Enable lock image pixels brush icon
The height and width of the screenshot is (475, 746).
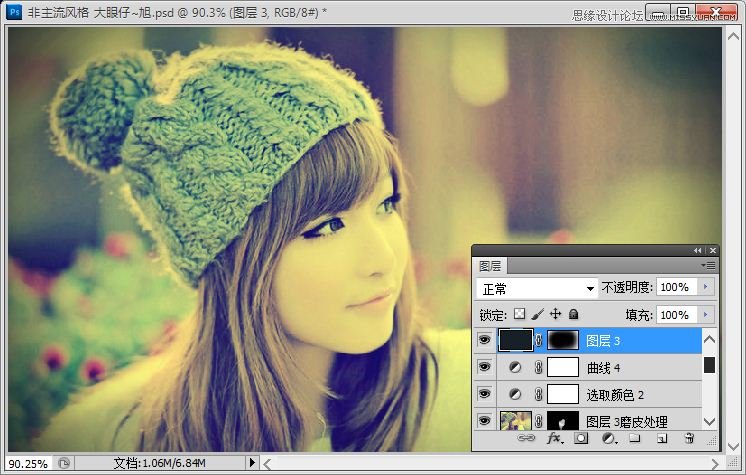coord(538,314)
